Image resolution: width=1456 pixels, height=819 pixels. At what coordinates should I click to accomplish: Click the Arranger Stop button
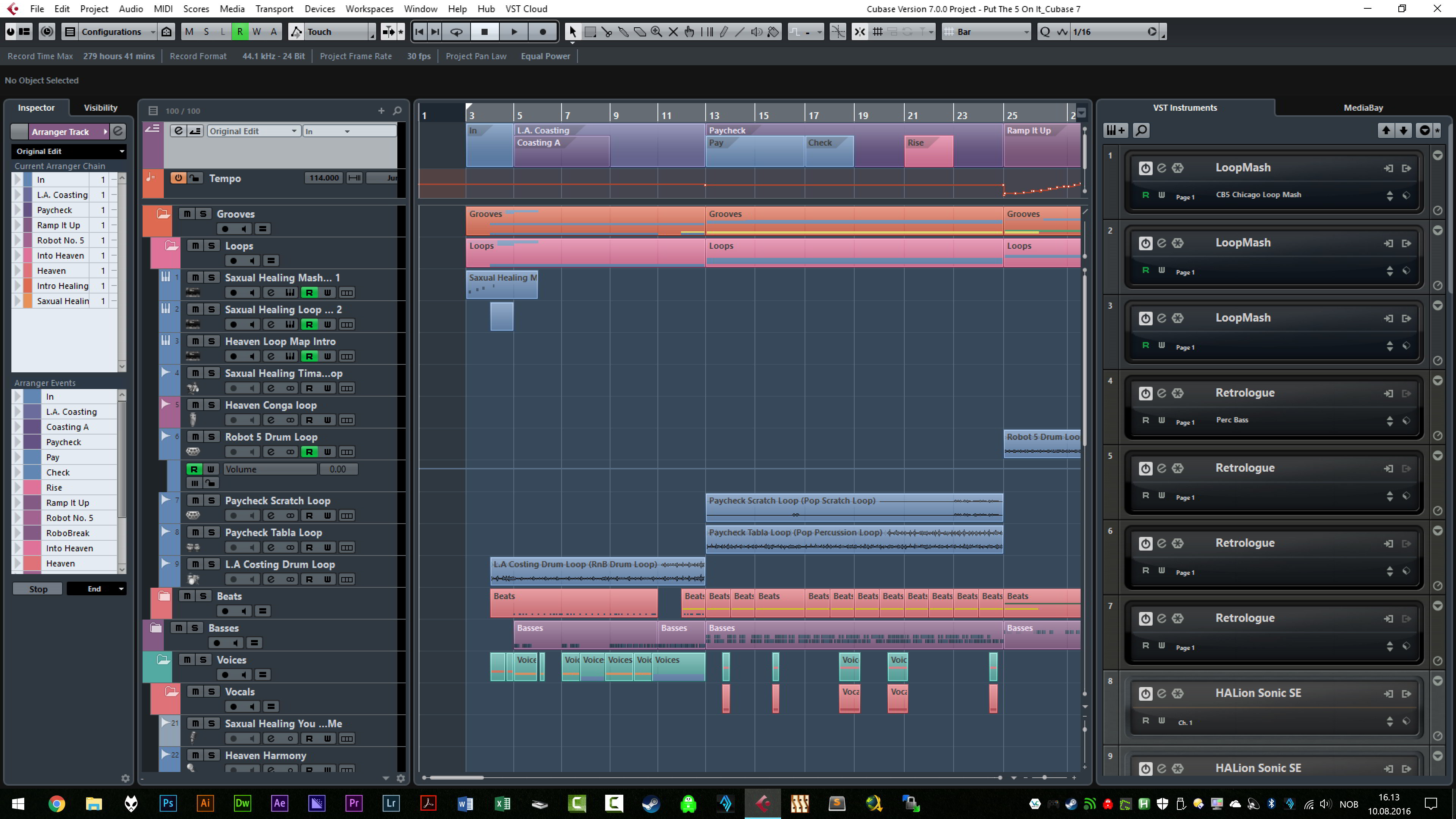point(38,589)
